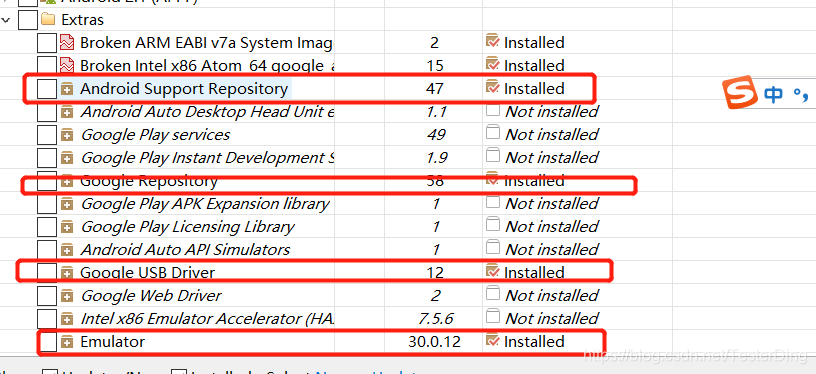Click the Google Play Instant Development package icon
This screenshot has height=374, width=816.
[67, 158]
